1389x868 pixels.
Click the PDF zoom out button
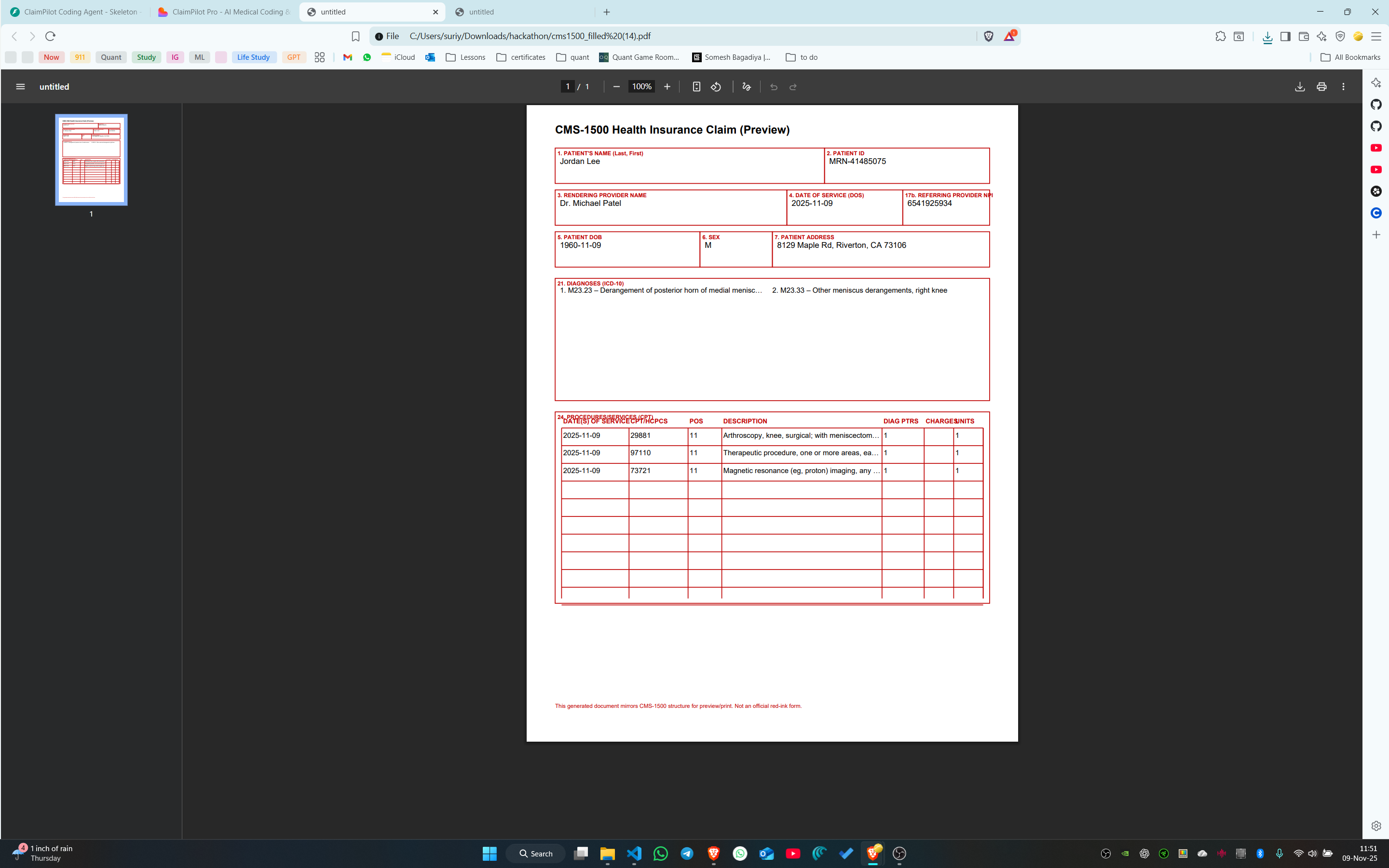pyautogui.click(x=616, y=87)
